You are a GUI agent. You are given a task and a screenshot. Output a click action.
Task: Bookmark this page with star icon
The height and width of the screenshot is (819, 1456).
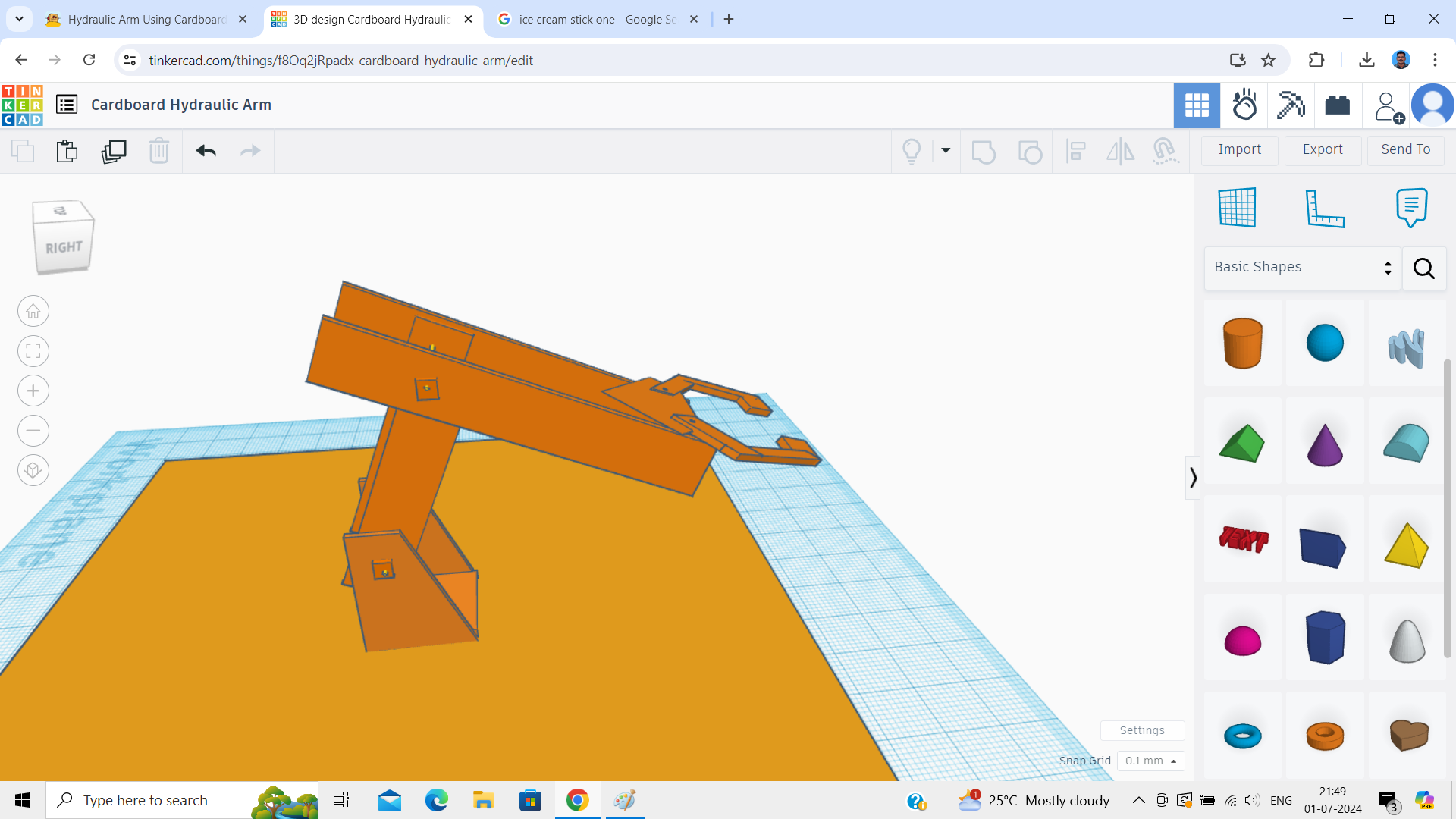tap(1268, 60)
